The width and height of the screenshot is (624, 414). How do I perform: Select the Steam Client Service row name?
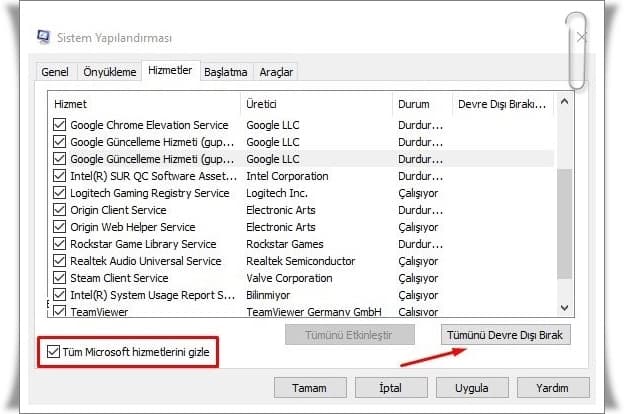[x=119, y=278]
